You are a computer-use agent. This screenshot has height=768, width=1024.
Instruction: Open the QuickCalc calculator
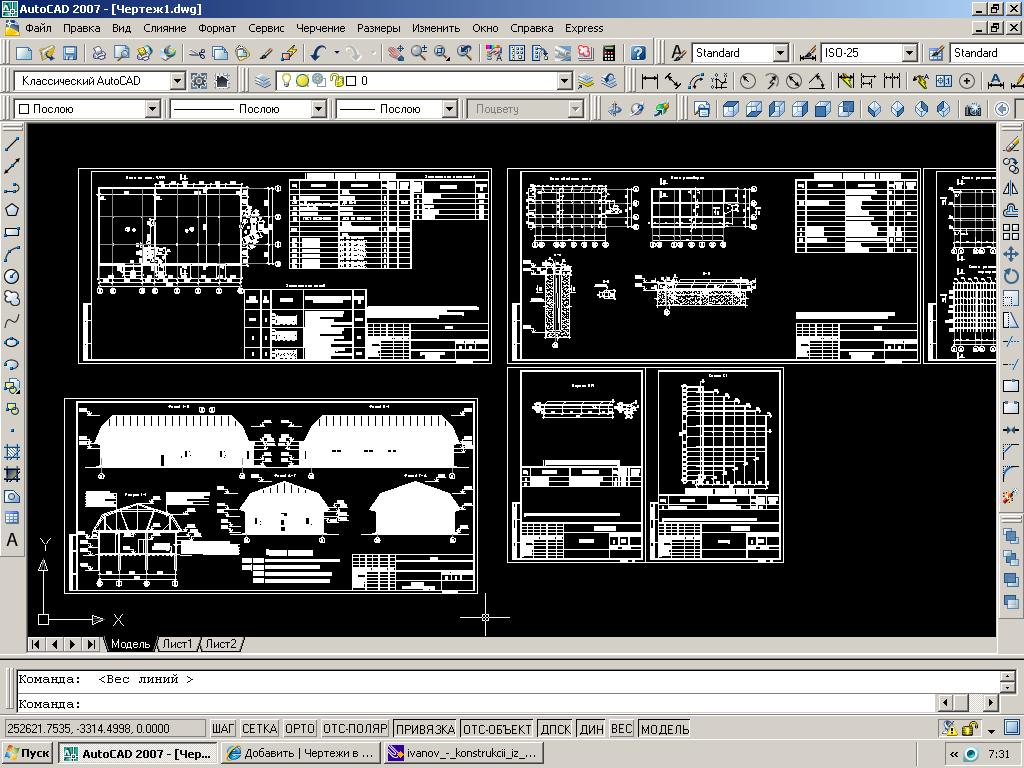pos(609,53)
